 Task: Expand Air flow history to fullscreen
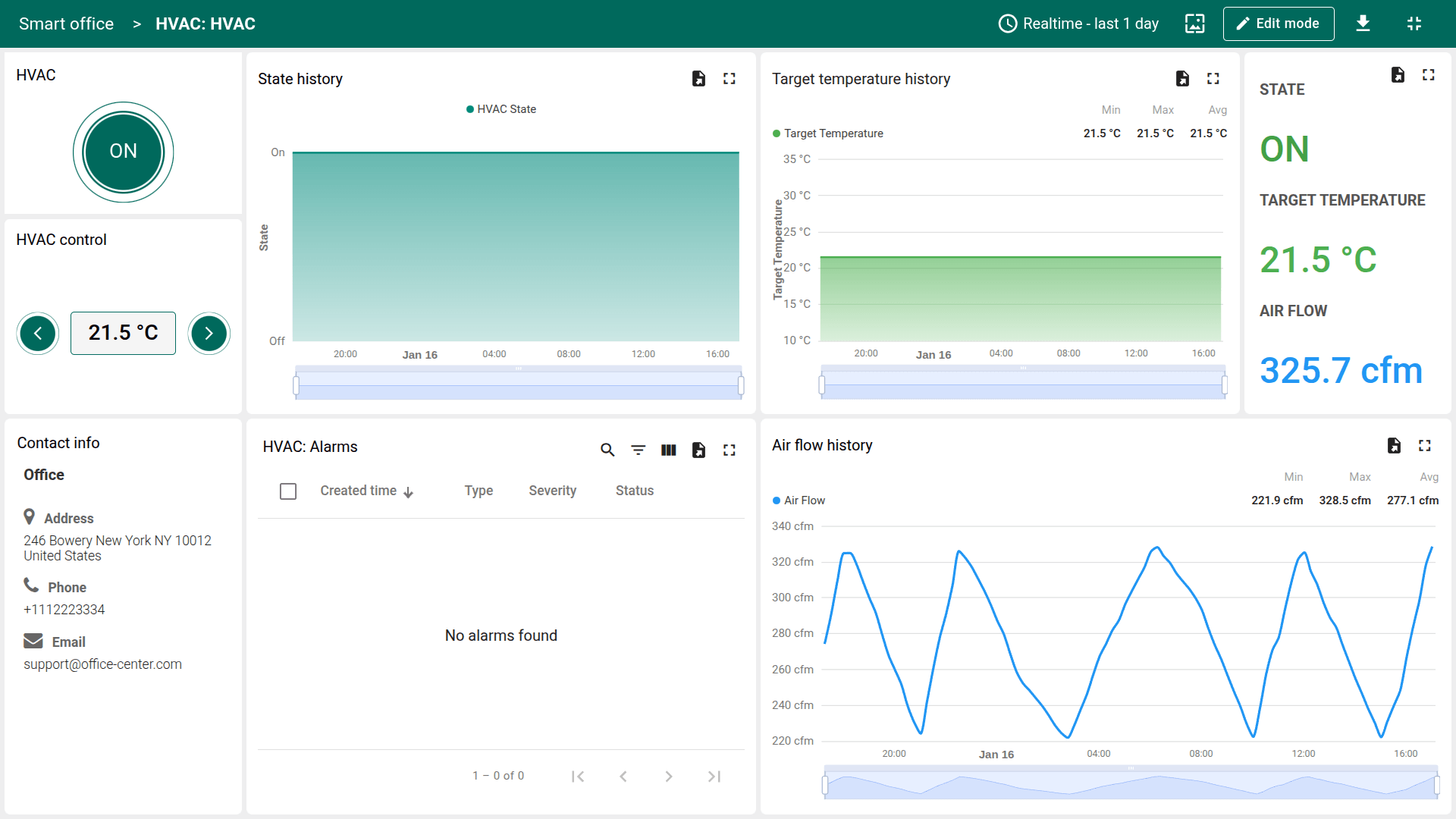[1424, 446]
